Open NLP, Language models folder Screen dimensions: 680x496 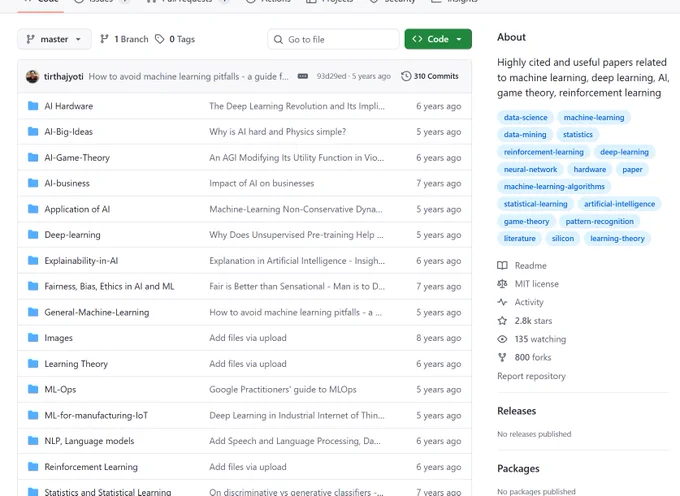[89, 441]
